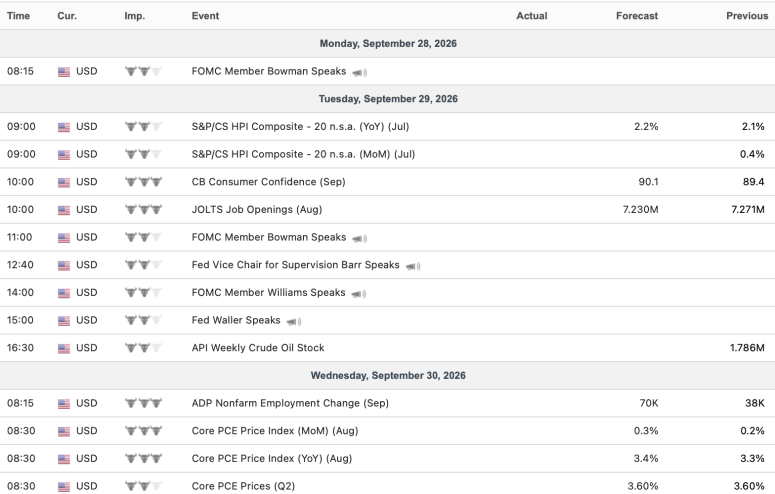Open ADP Nonfarm Employment Change (Sep) event
775x494 pixels.
click(290, 404)
